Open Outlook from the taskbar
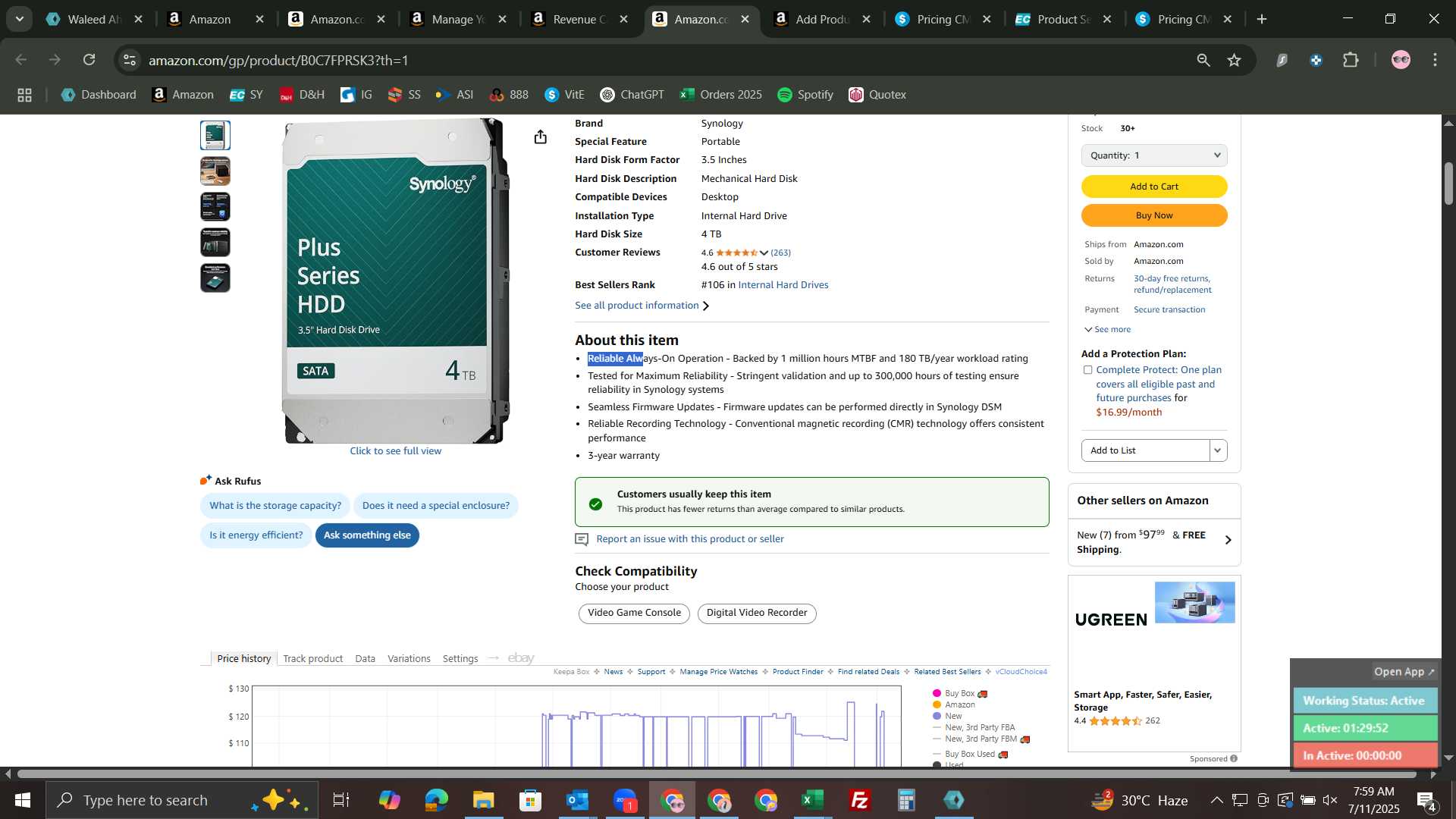The image size is (1456, 819). (x=578, y=800)
